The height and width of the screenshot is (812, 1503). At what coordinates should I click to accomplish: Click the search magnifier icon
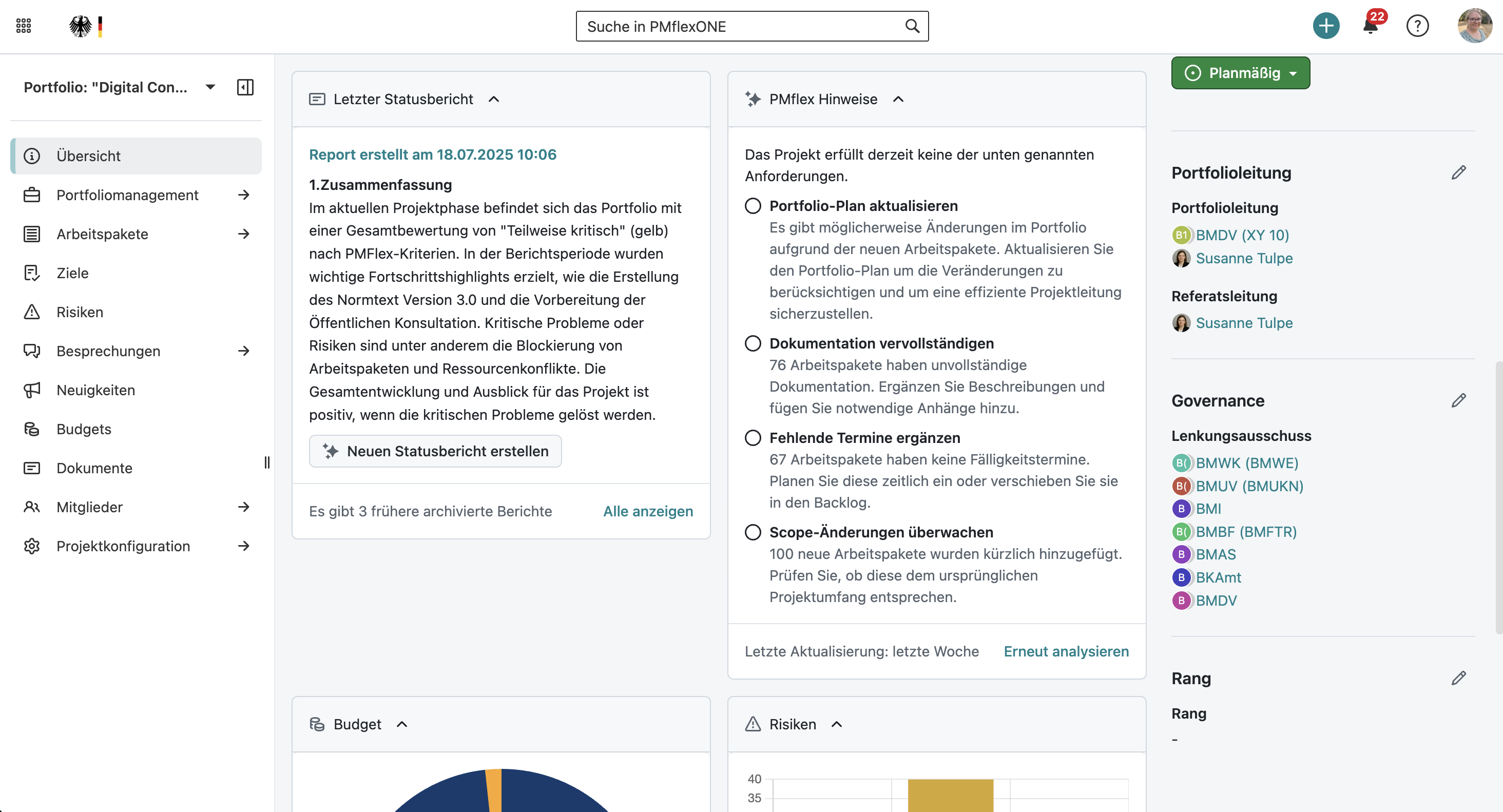tap(912, 26)
